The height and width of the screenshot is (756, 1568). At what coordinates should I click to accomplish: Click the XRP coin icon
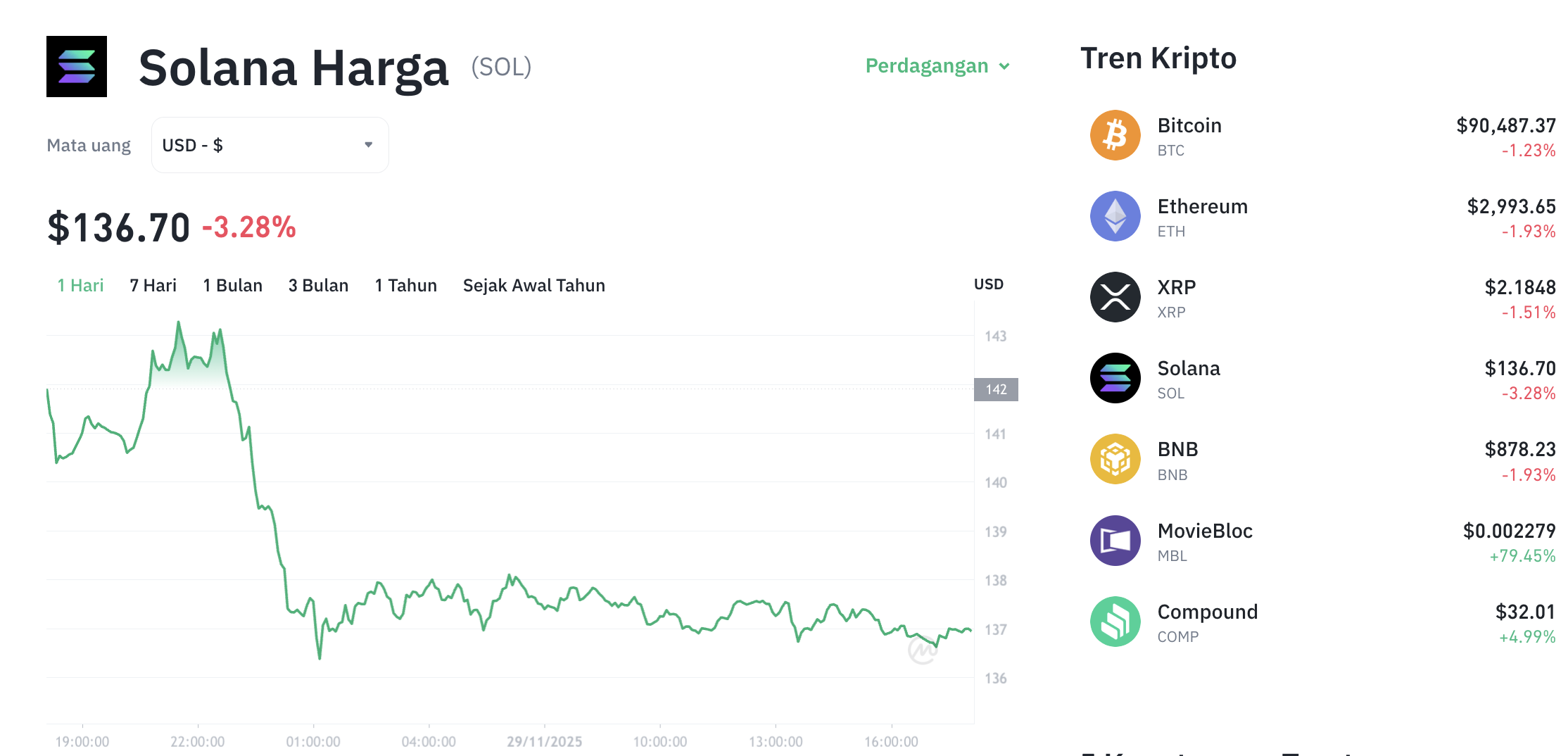(x=1115, y=297)
